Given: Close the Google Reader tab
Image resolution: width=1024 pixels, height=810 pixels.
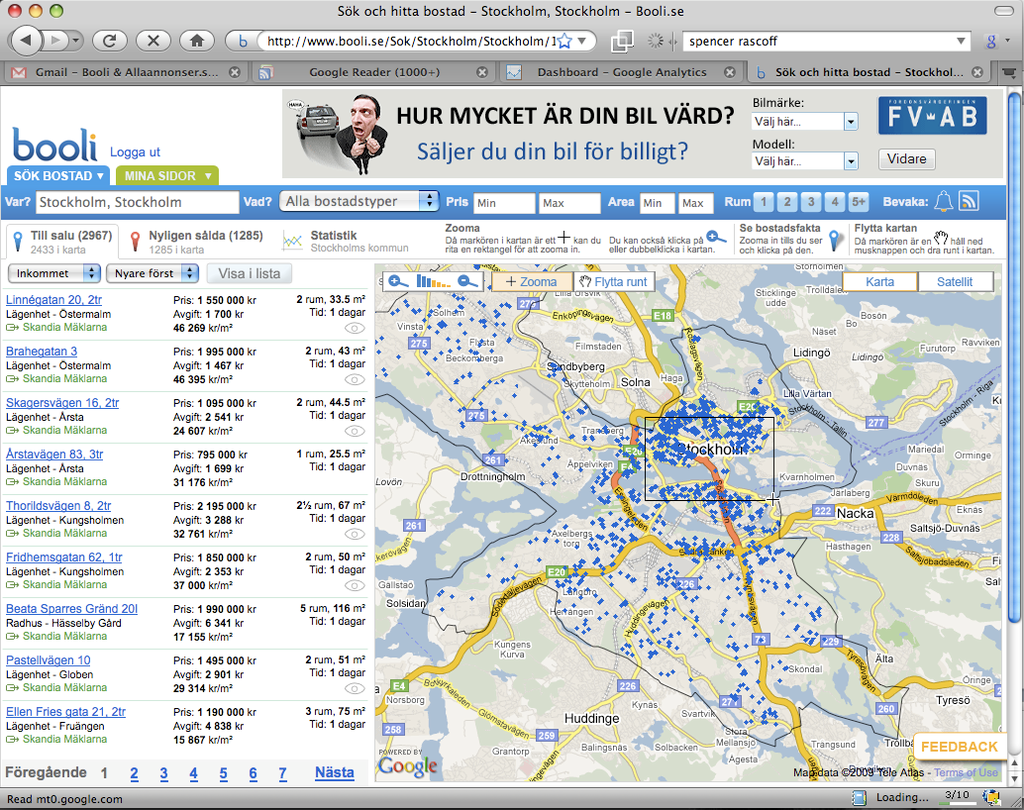Looking at the screenshot, I should tap(482, 72).
